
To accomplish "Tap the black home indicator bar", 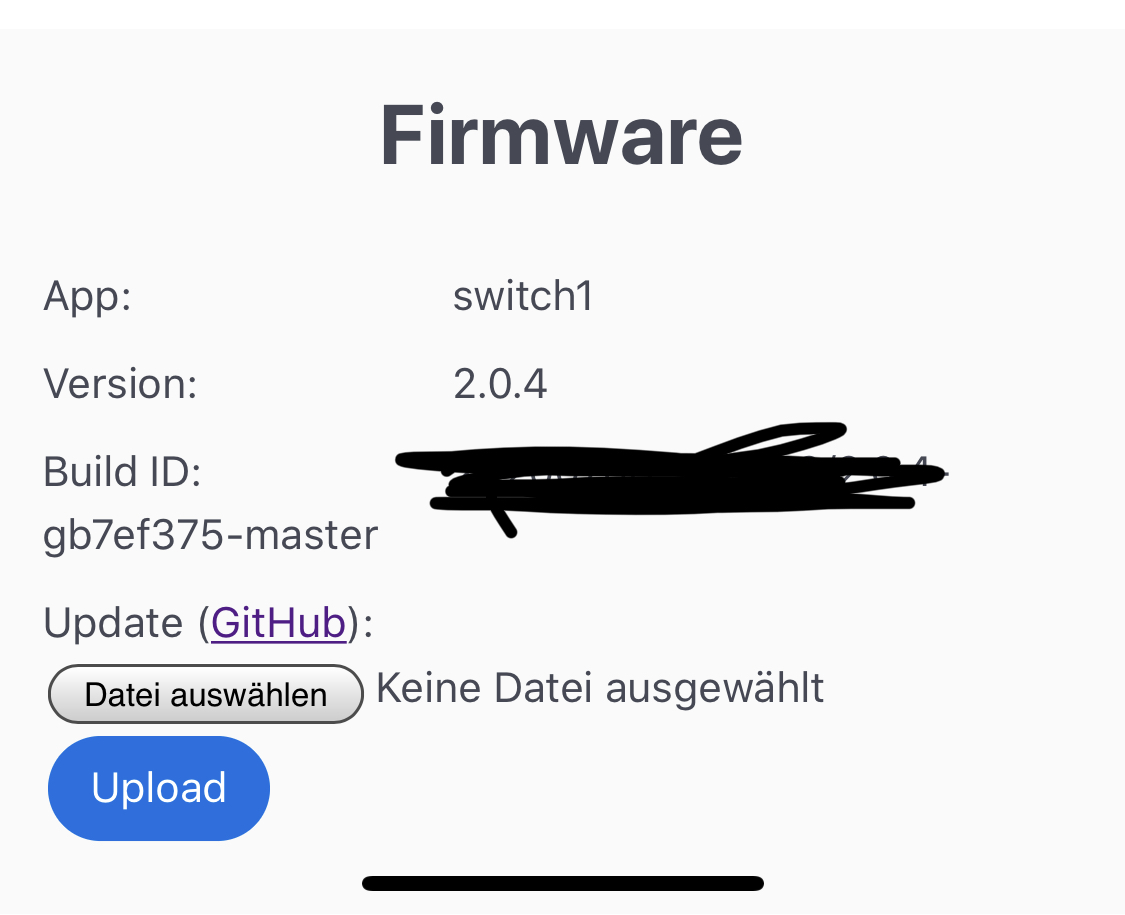I will pos(562,883).
